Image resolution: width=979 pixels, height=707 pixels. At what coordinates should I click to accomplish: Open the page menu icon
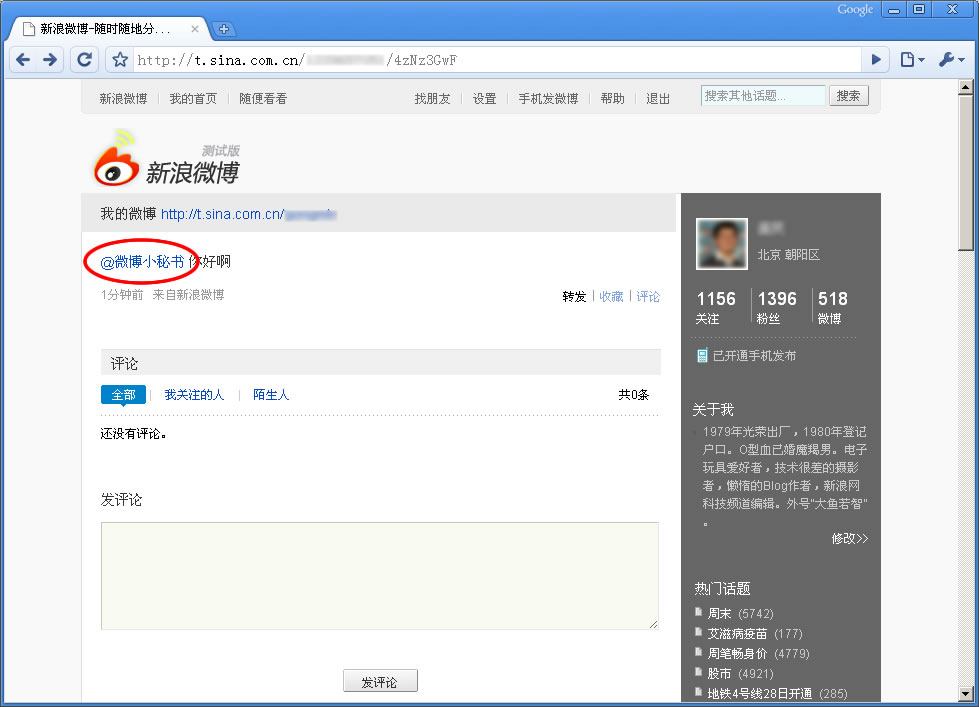(x=912, y=60)
